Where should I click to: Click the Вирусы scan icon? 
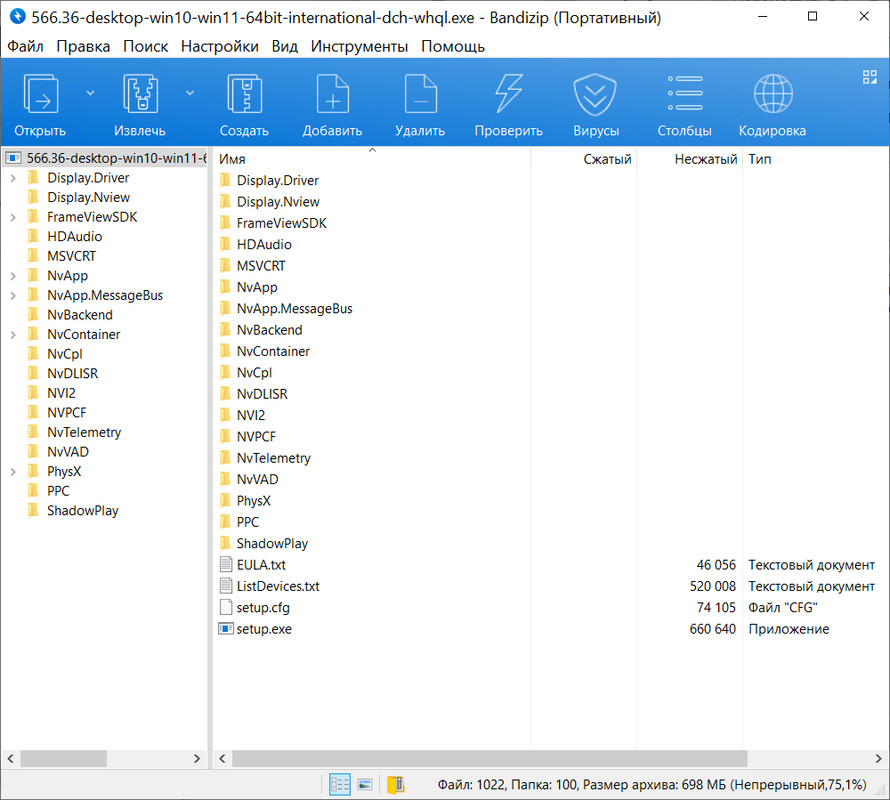pyautogui.click(x=595, y=94)
